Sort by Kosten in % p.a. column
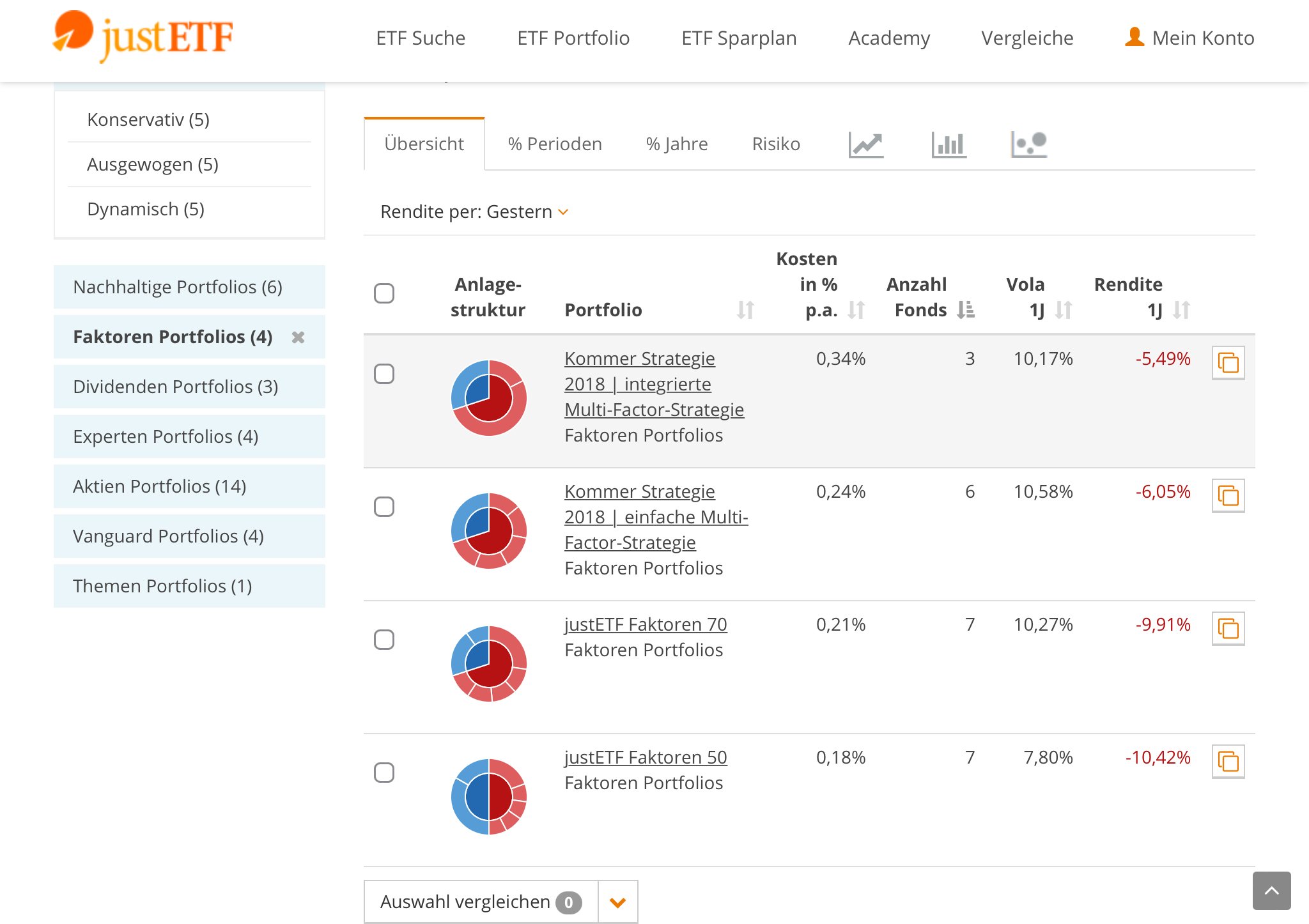The height and width of the screenshot is (924, 1309). (856, 311)
